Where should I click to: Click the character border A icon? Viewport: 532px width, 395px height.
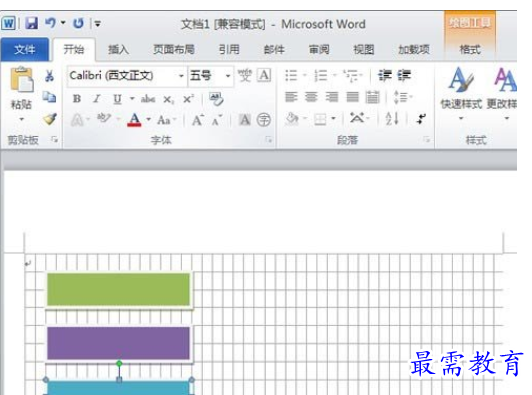coord(264,75)
